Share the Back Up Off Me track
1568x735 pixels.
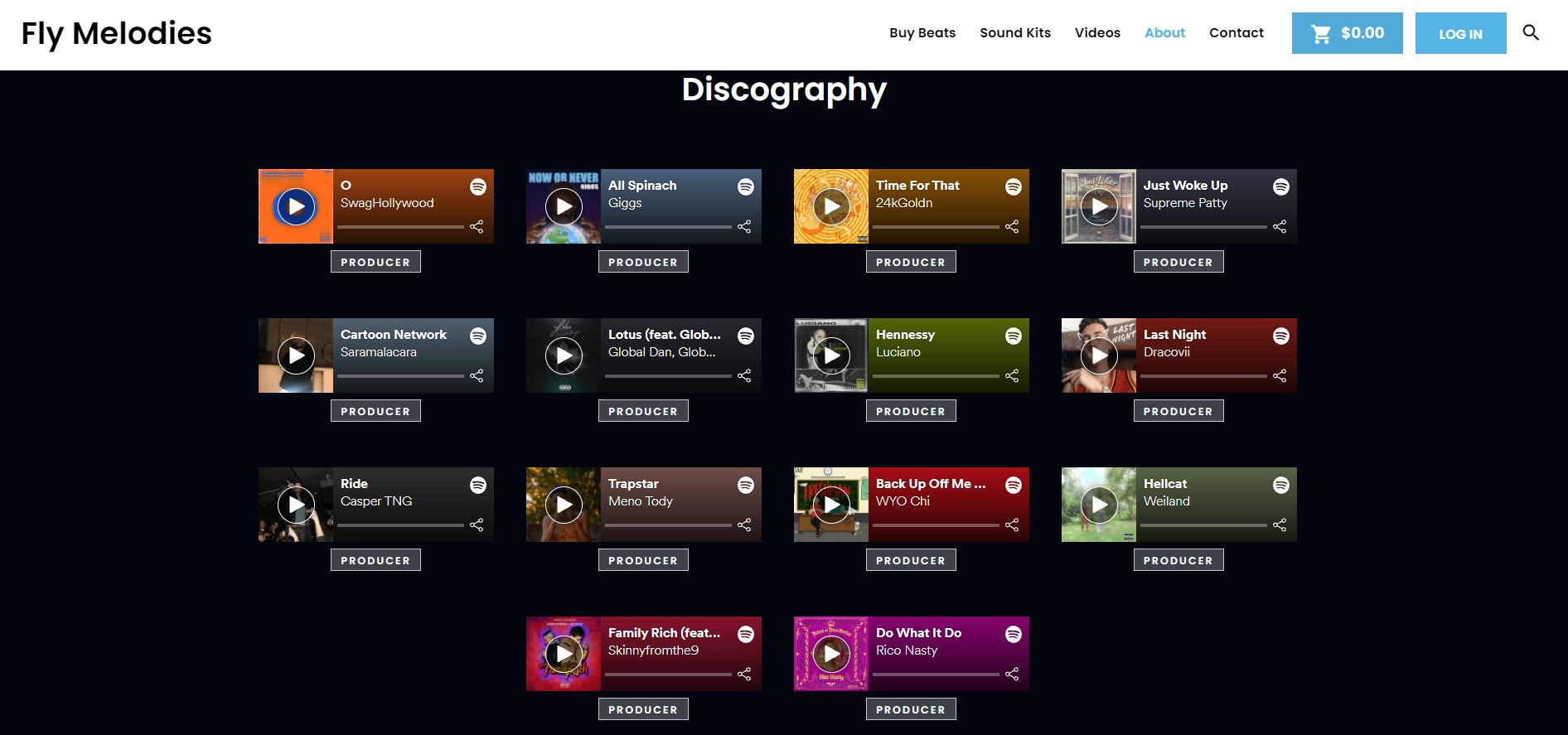pyautogui.click(x=1012, y=525)
